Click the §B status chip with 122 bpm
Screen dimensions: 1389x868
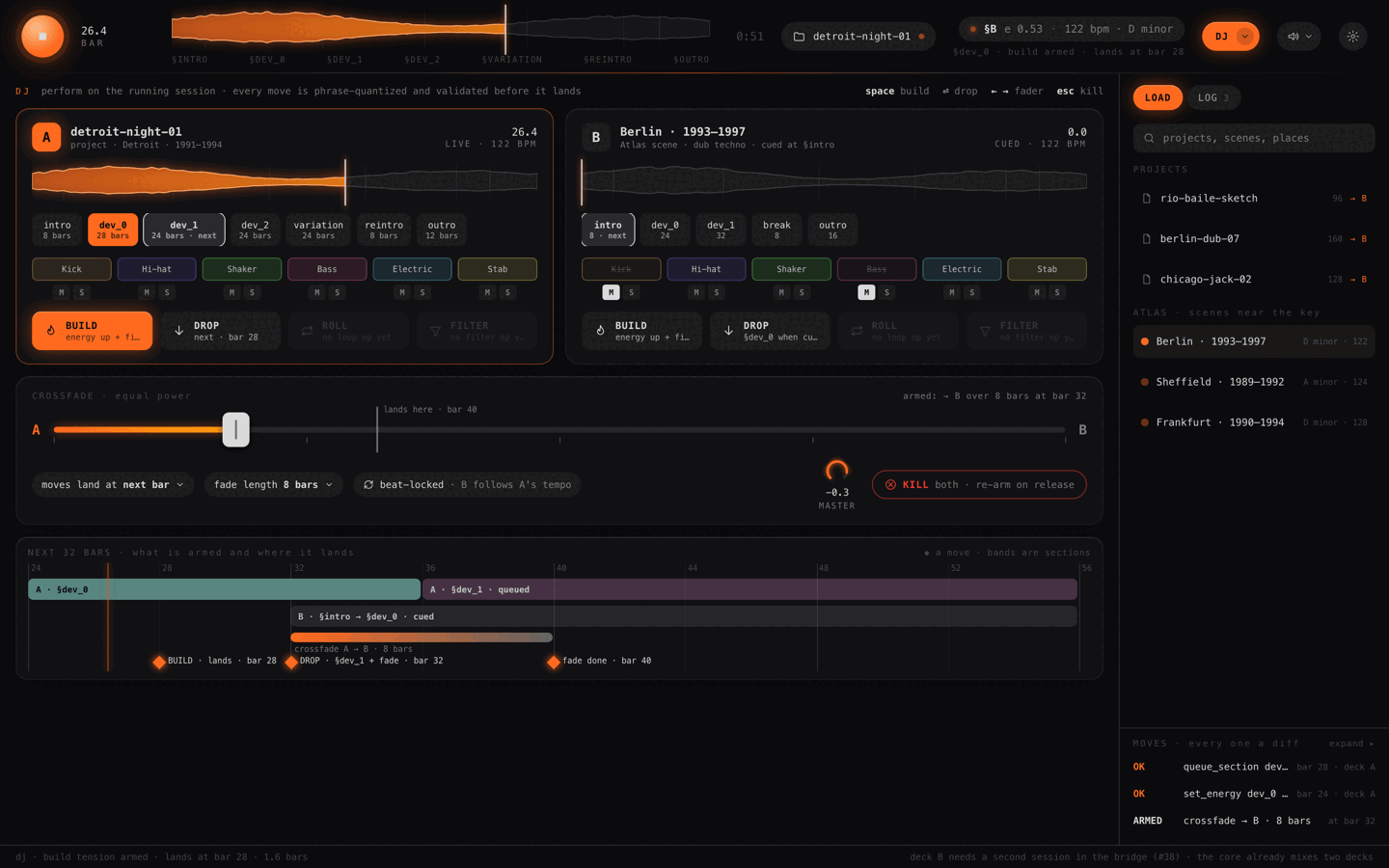click(1071, 29)
